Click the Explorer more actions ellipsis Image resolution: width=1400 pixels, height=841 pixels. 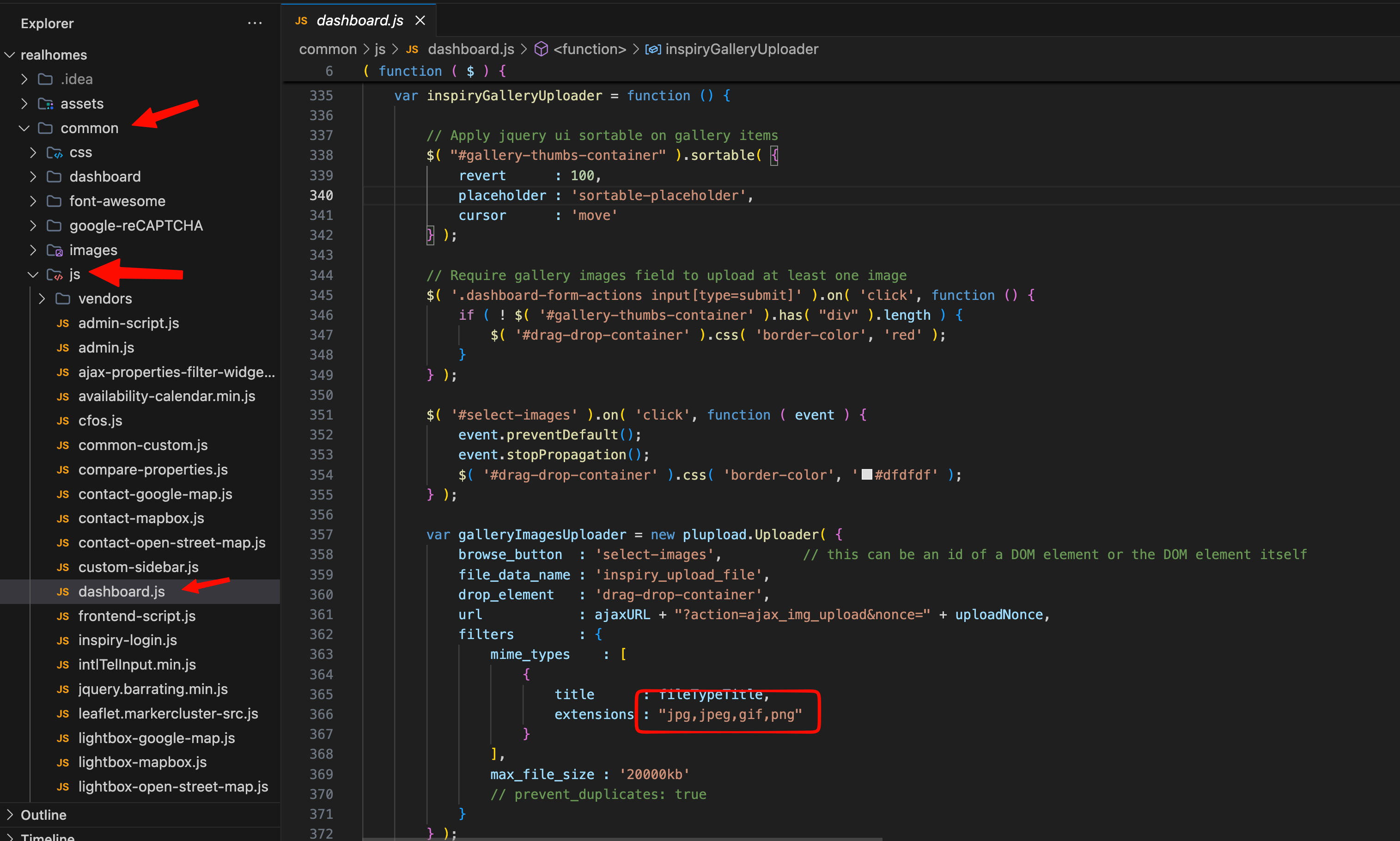pyautogui.click(x=255, y=23)
